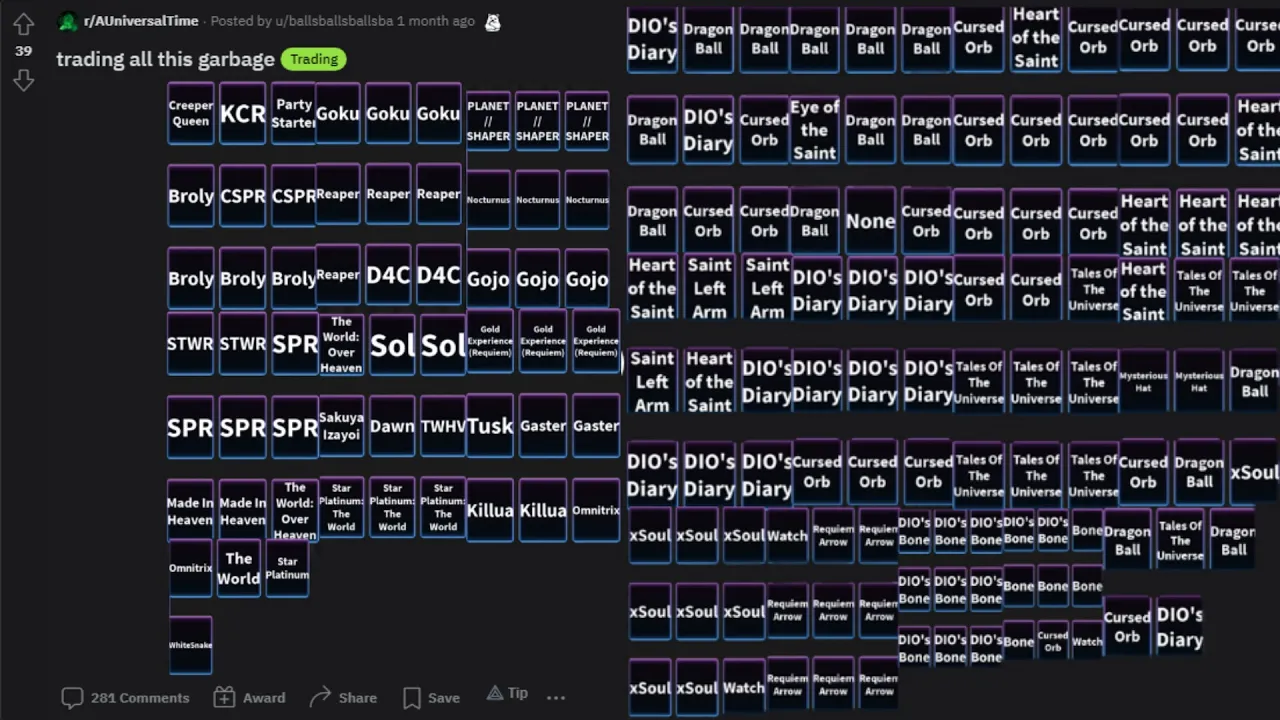Save this post

(x=431, y=697)
